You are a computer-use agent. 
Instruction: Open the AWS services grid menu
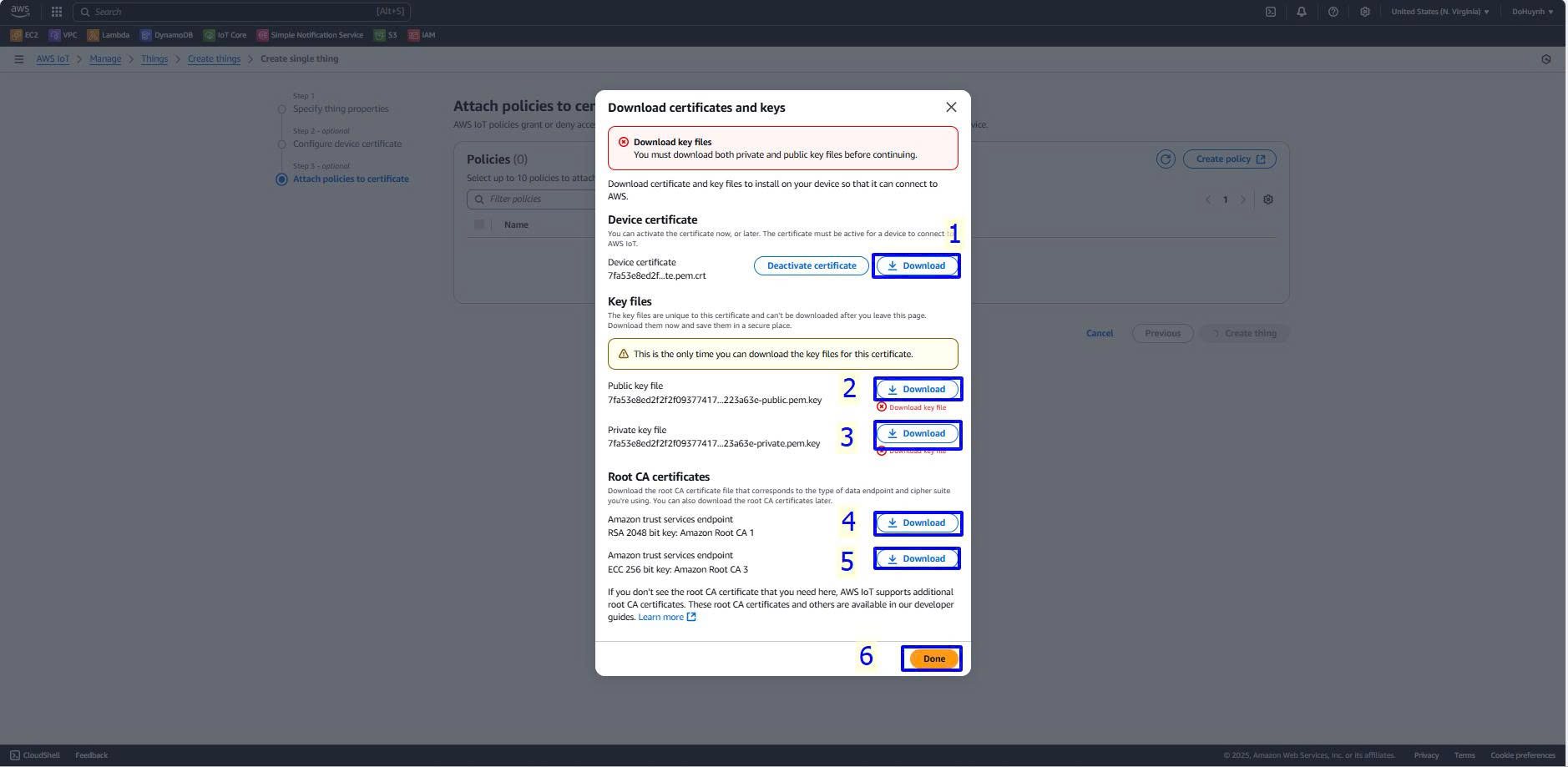pyautogui.click(x=57, y=12)
